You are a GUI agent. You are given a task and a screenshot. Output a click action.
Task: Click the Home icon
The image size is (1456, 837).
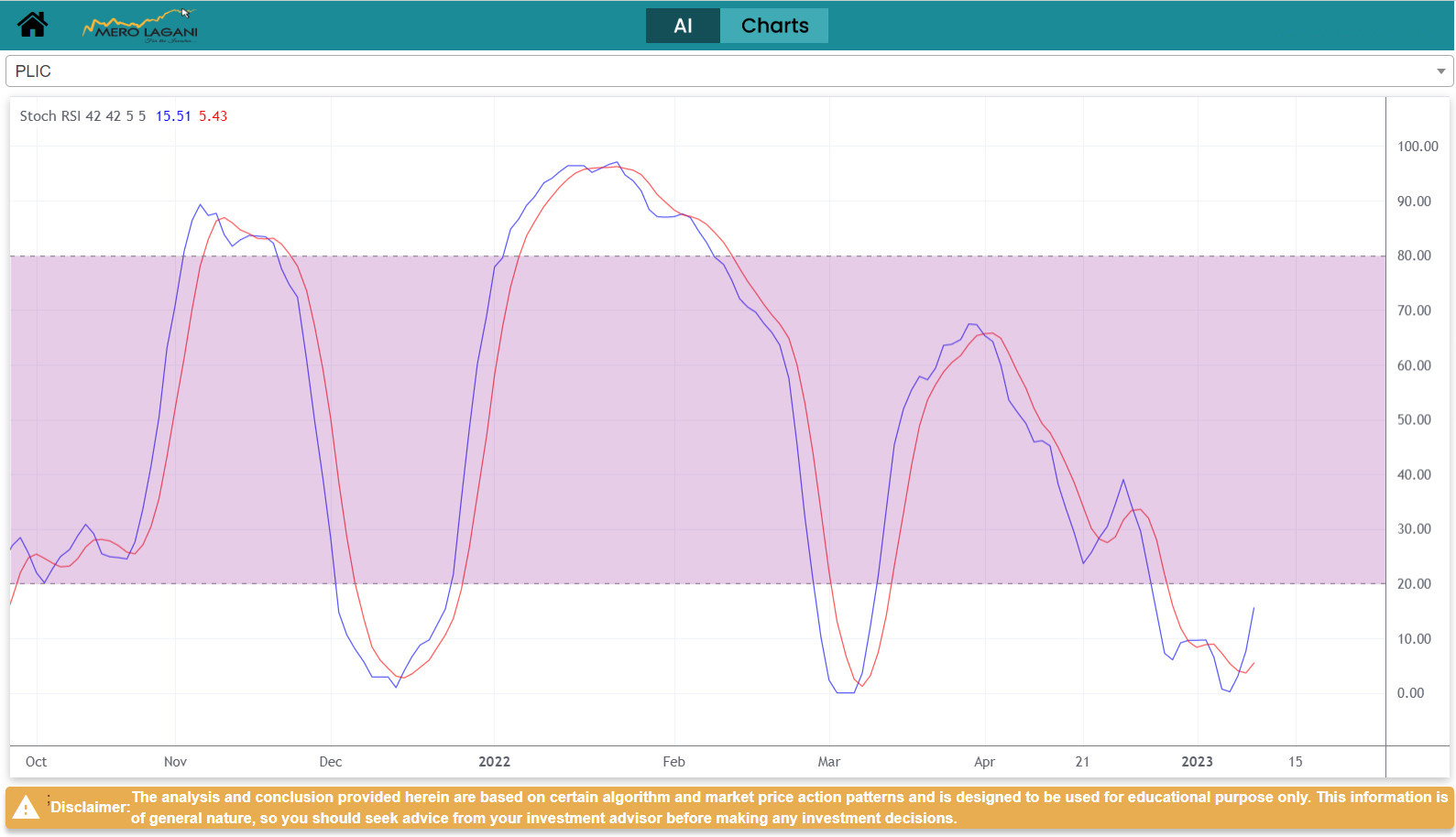[32, 25]
